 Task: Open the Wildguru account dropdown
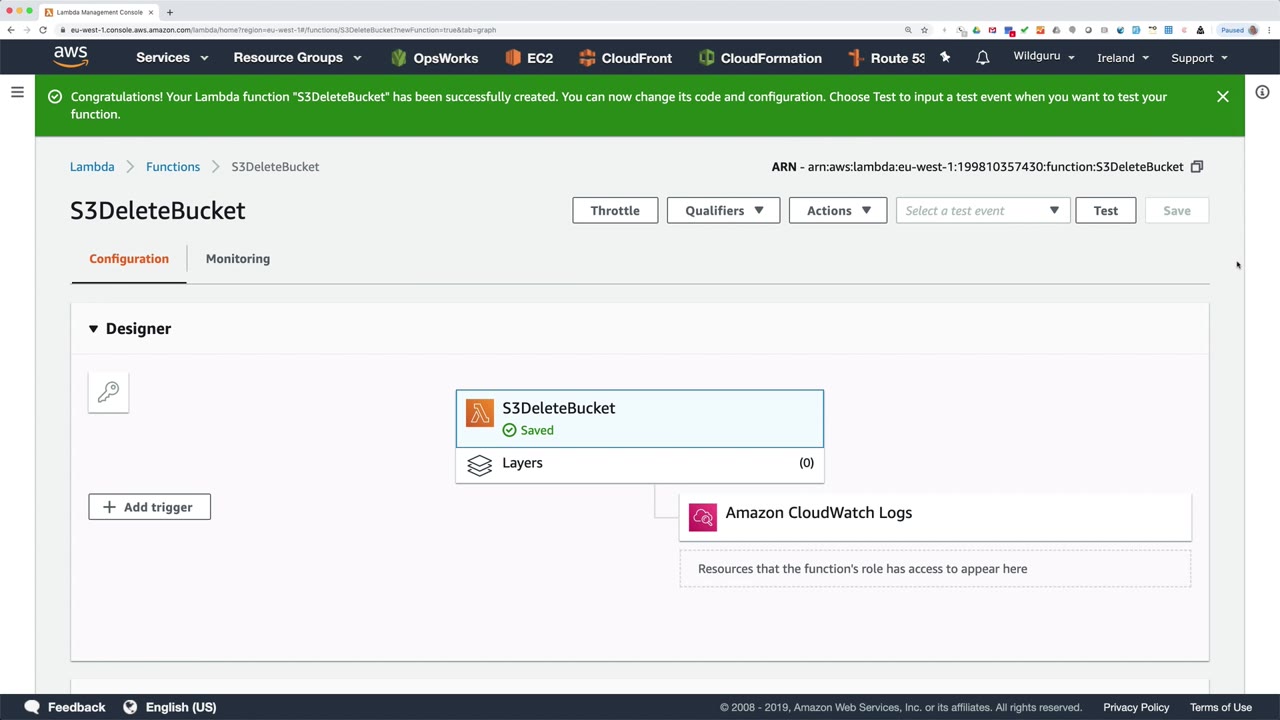click(x=1044, y=57)
